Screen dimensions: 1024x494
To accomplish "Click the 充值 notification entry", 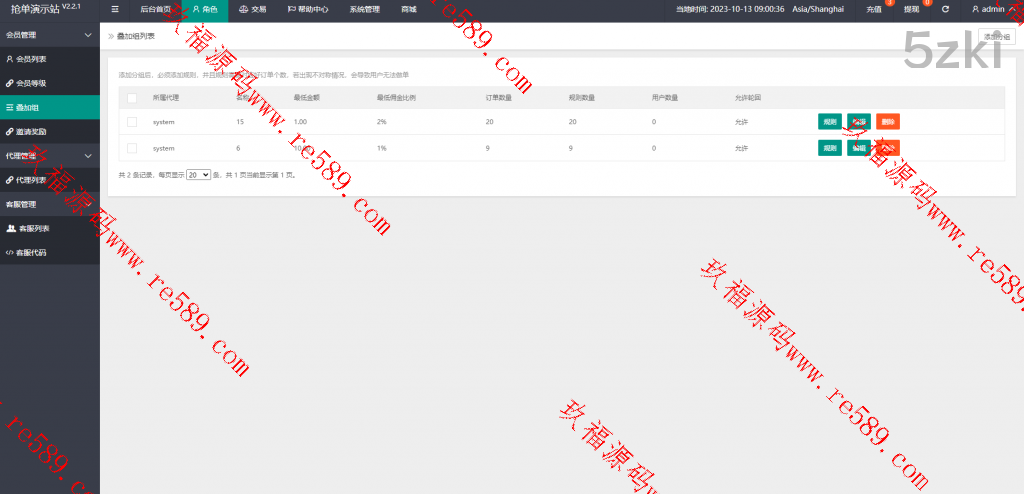I will (873, 10).
